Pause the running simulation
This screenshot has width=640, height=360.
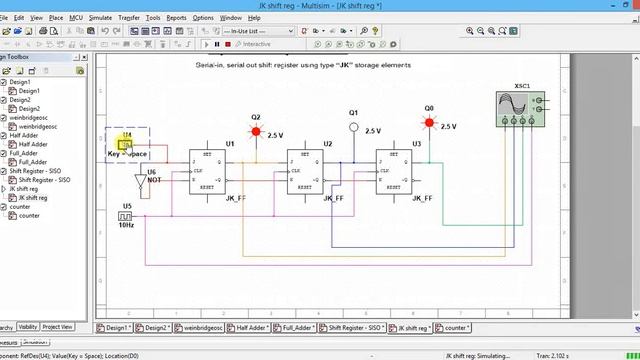coord(217,44)
